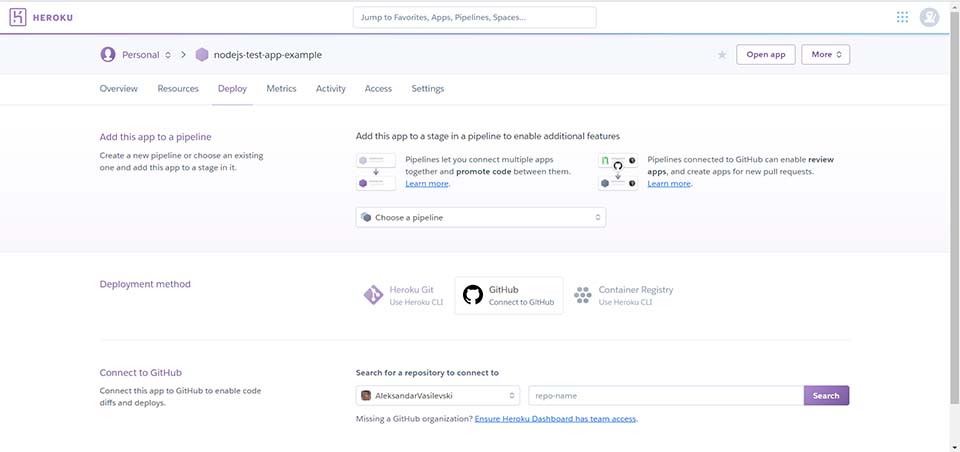This screenshot has width=960, height=452.
Task: View the Activity tab
Action: click(x=331, y=89)
